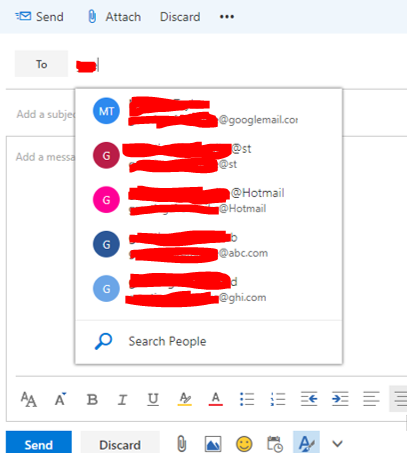
Task: Toggle italic text formatting
Action: tap(122, 399)
